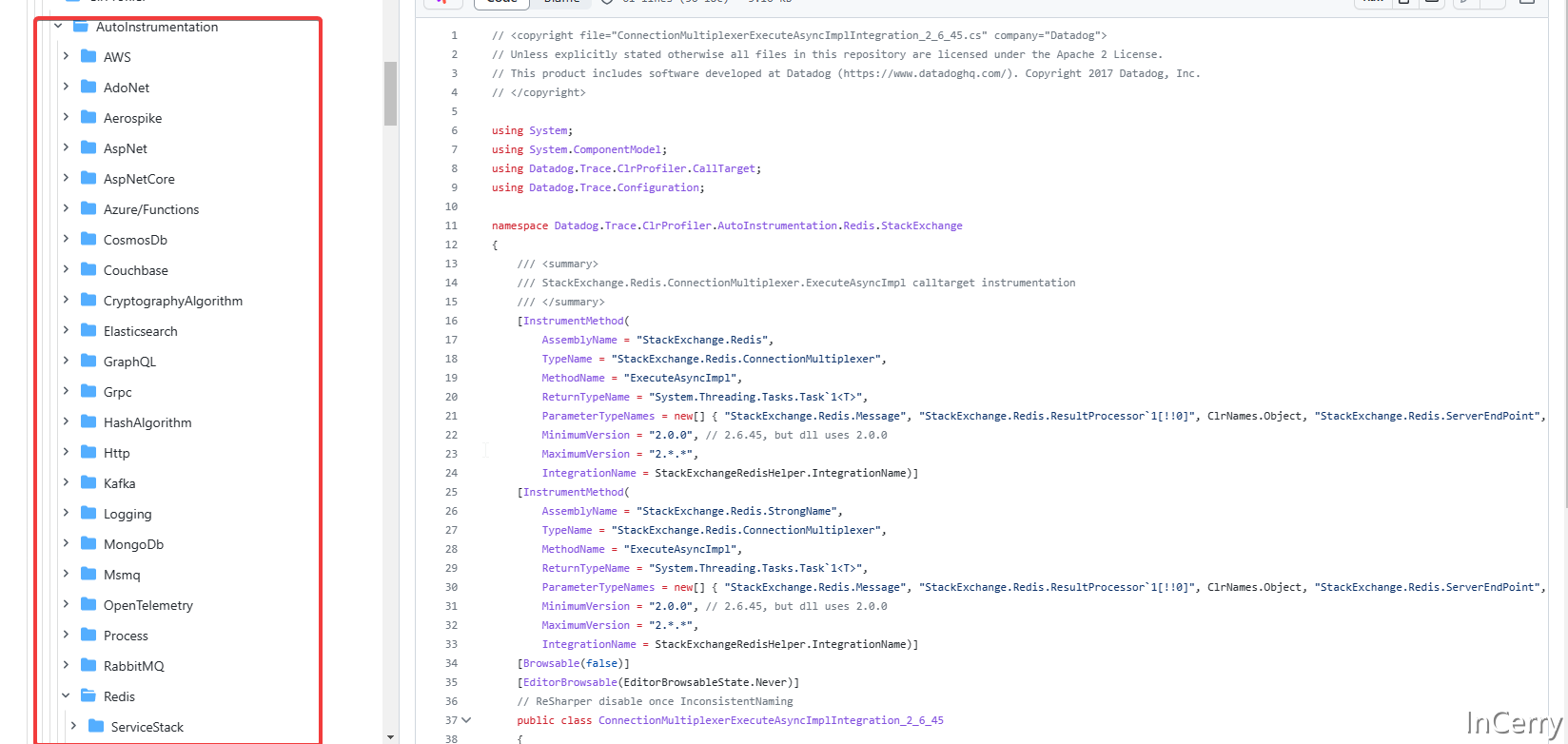This screenshot has width=1568, height=744.
Task: Click the GraphQL folder icon
Action: [88, 361]
